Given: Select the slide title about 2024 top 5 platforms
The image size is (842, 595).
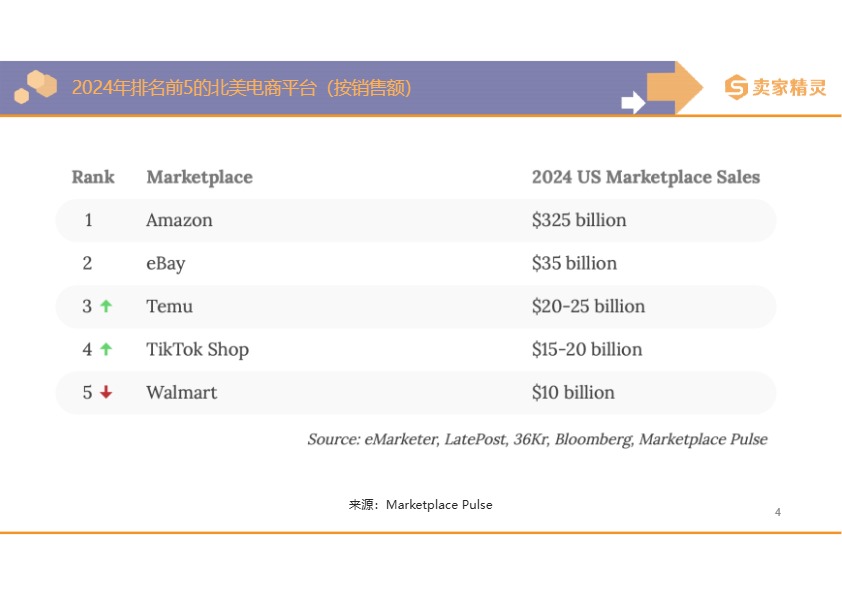Looking at the screenshot, I should pyautogui.click(x=242, y=88).
